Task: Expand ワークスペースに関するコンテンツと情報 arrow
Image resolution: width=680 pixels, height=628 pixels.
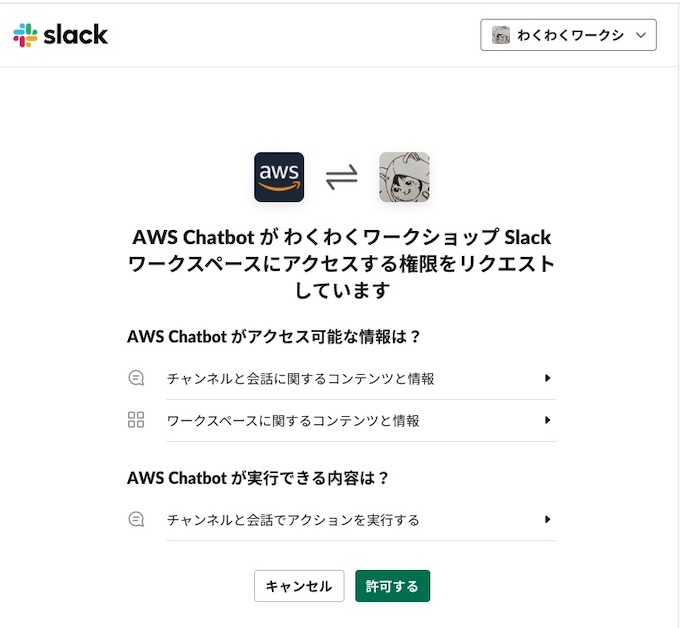Action: click(548, 420)
